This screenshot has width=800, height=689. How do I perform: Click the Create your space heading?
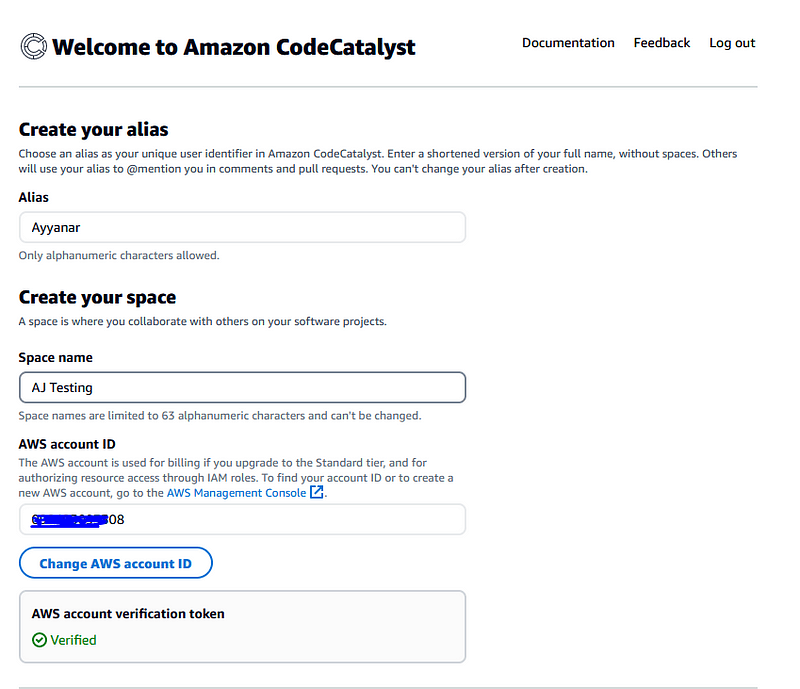98,297
